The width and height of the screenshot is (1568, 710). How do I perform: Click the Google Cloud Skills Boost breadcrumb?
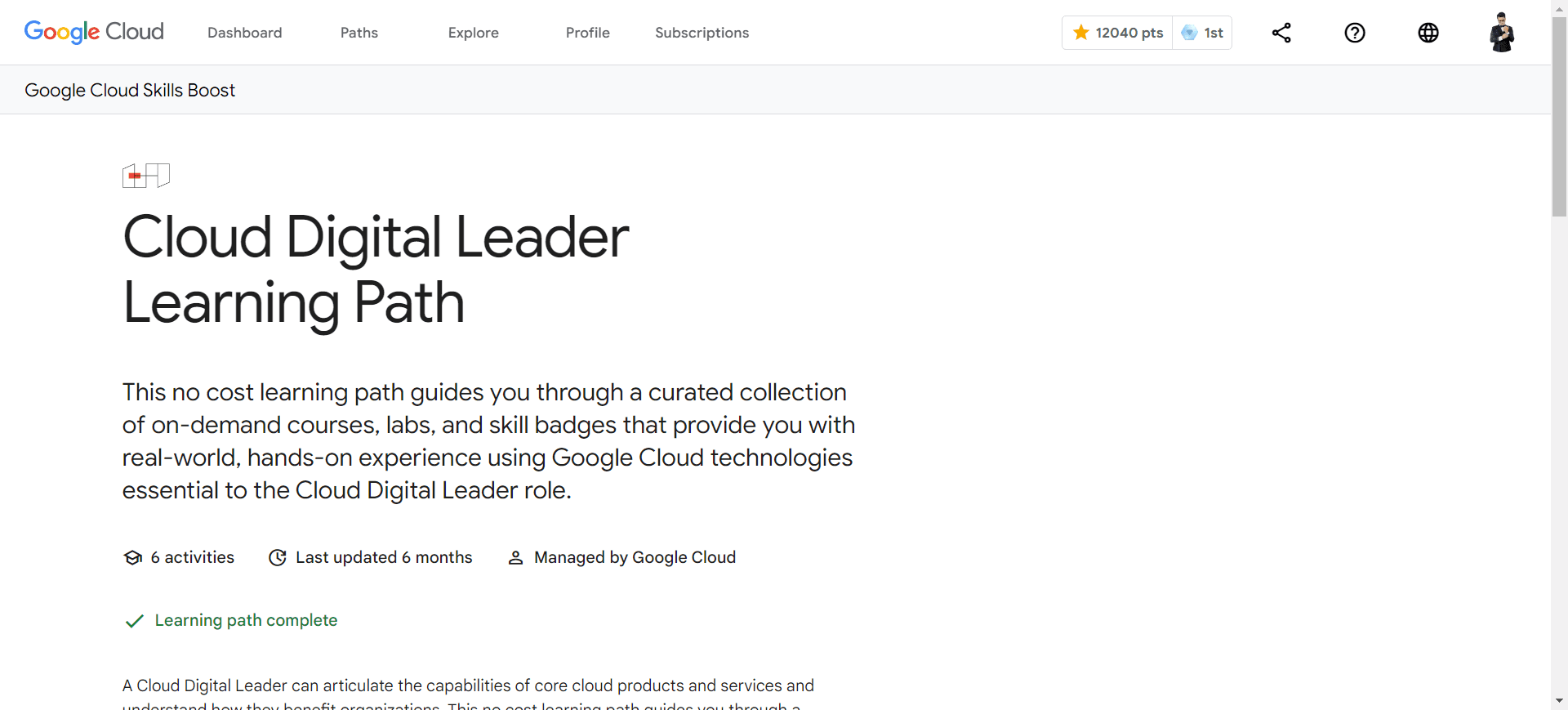tap(130, 90)
